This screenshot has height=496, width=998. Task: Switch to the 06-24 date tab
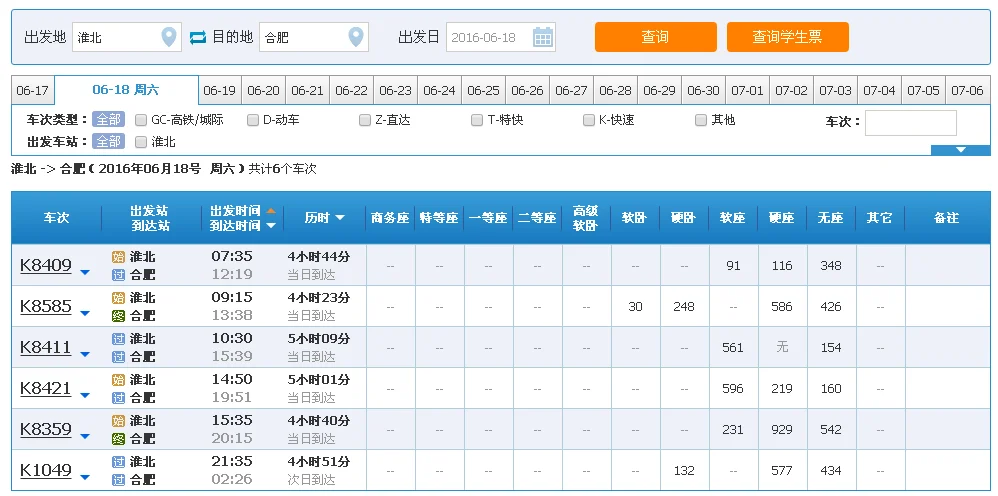coord(439,90)
